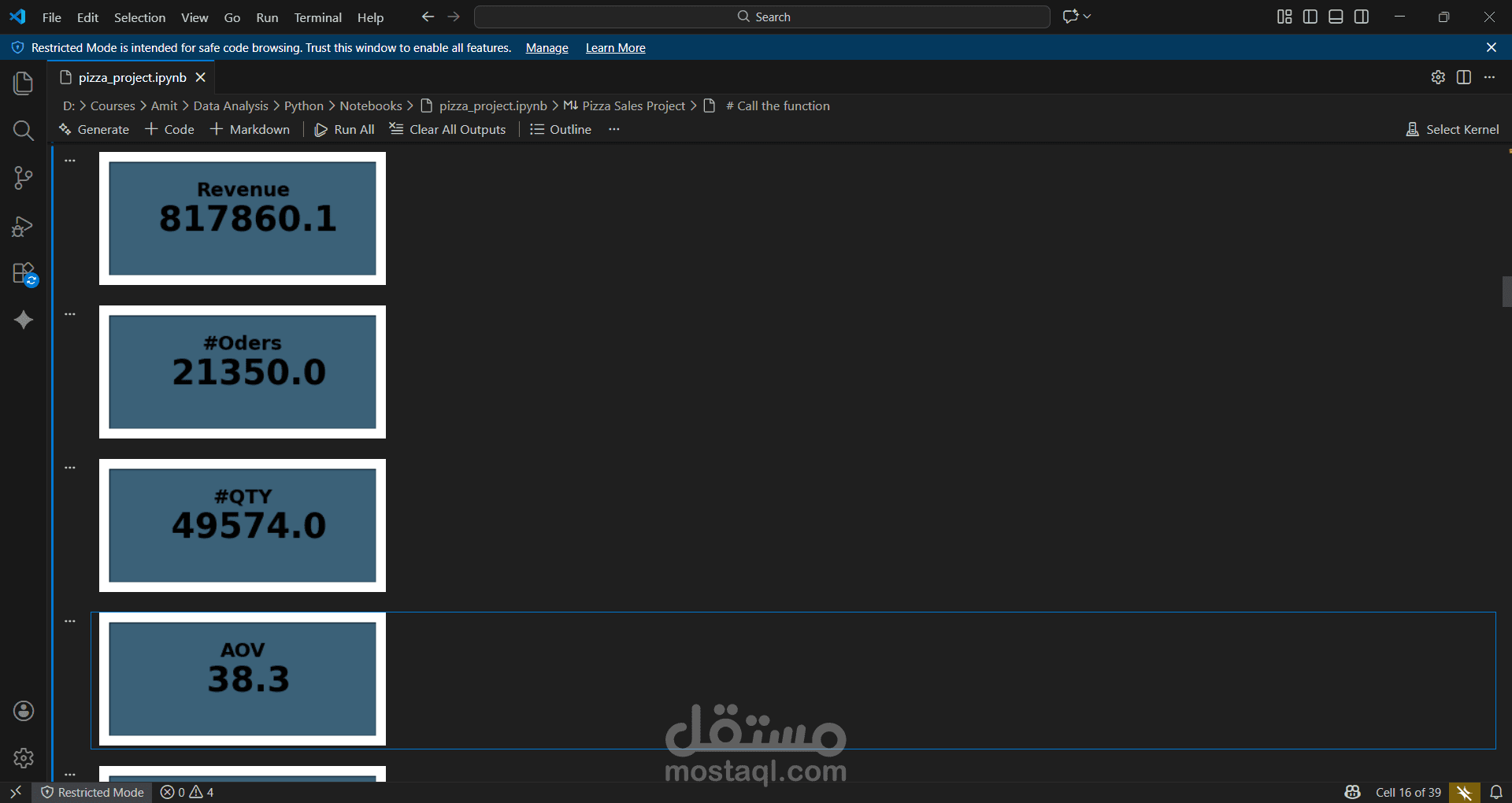Click Restricted Mode in status bar

pyautogui.click(x=93, y=792)
